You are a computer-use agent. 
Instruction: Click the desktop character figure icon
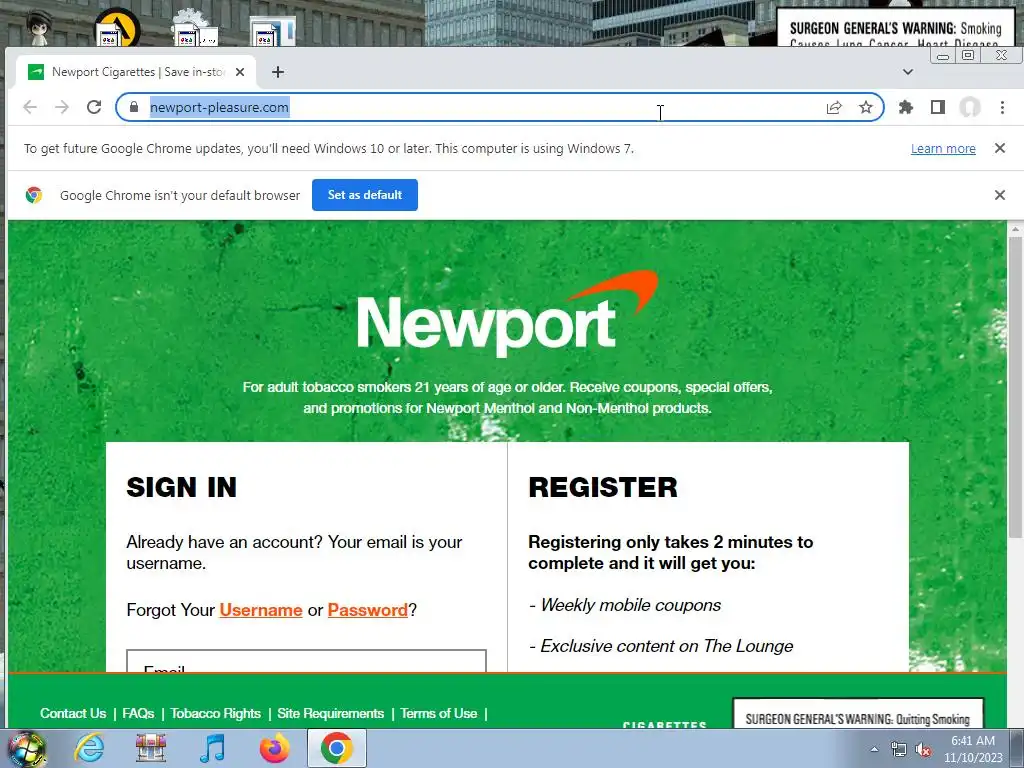pyautogui.click(x=39, y=27)
